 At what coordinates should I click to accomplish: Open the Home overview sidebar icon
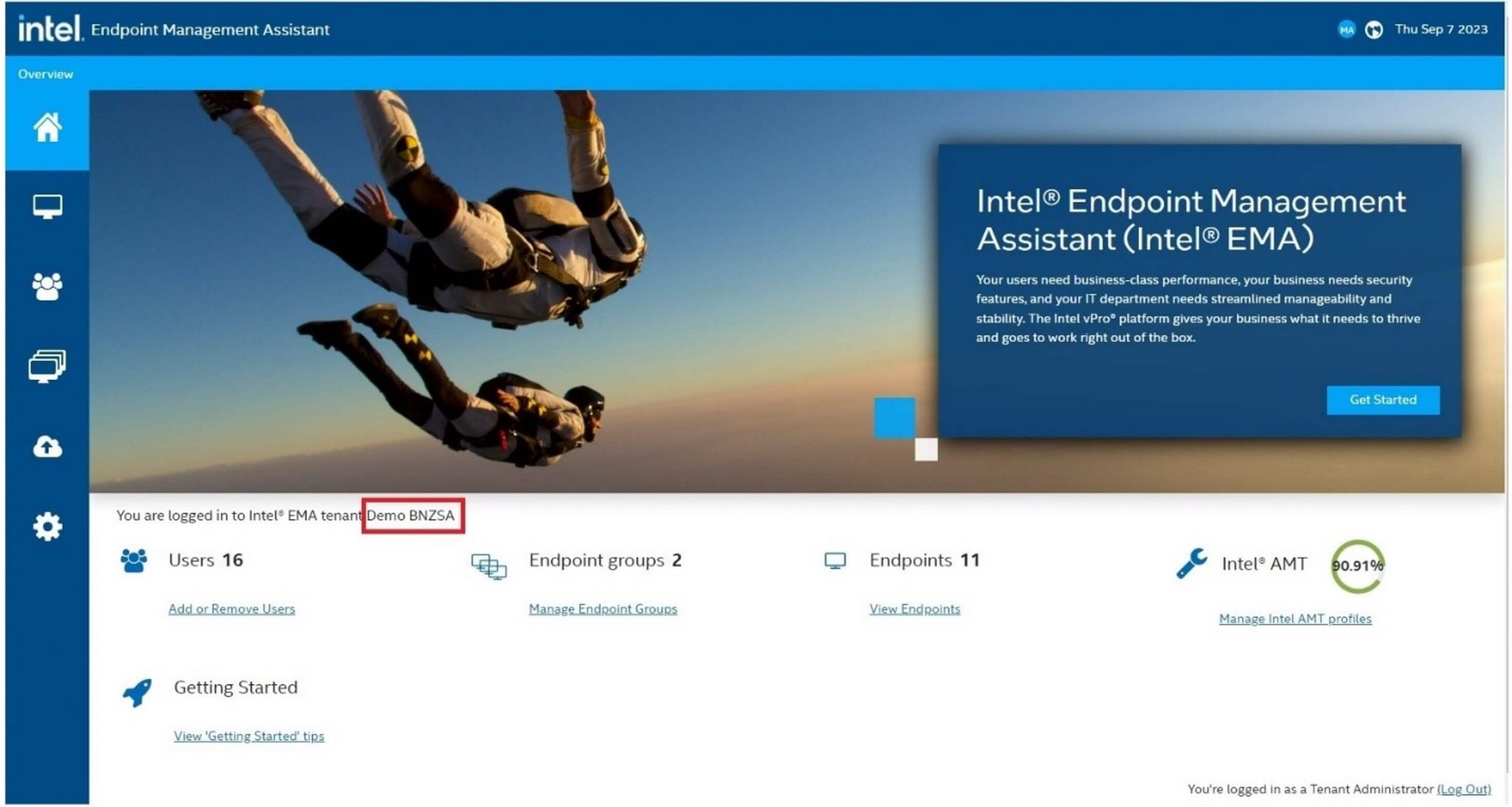coord(47,128)
